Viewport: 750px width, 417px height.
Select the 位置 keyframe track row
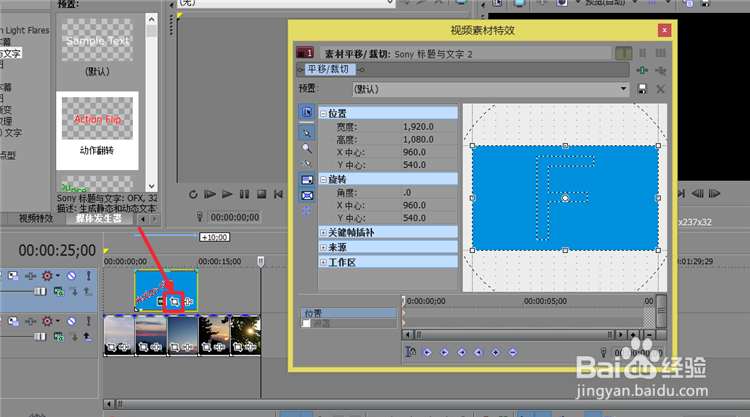348,313
